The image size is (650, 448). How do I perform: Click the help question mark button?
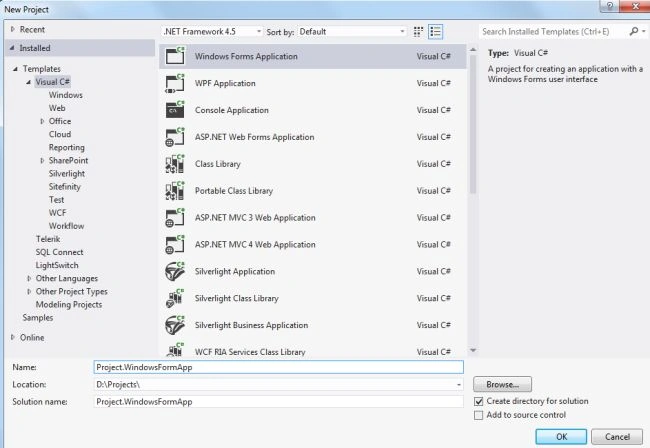[609, 6]
